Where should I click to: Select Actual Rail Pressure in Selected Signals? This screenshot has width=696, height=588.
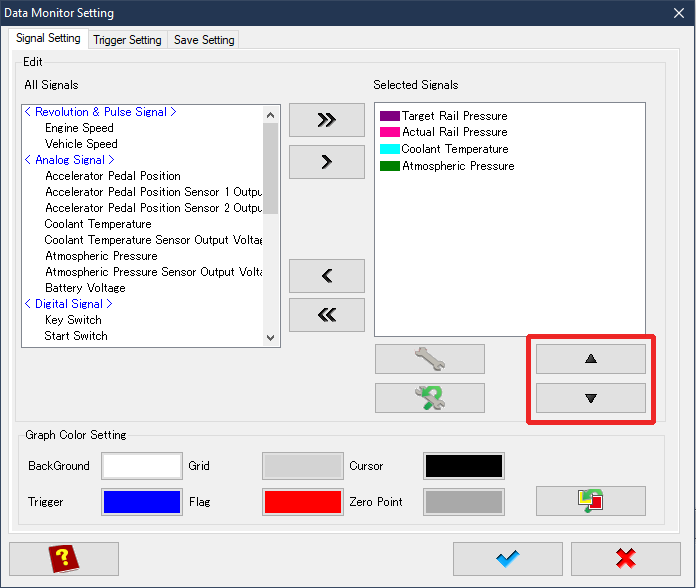tap(455, 132)
